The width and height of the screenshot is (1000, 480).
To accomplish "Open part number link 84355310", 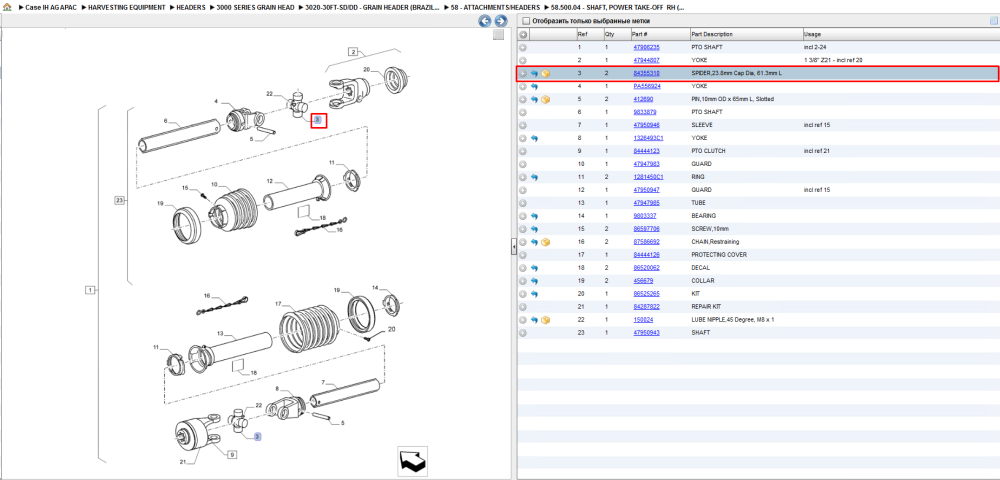I will (646, 73).
